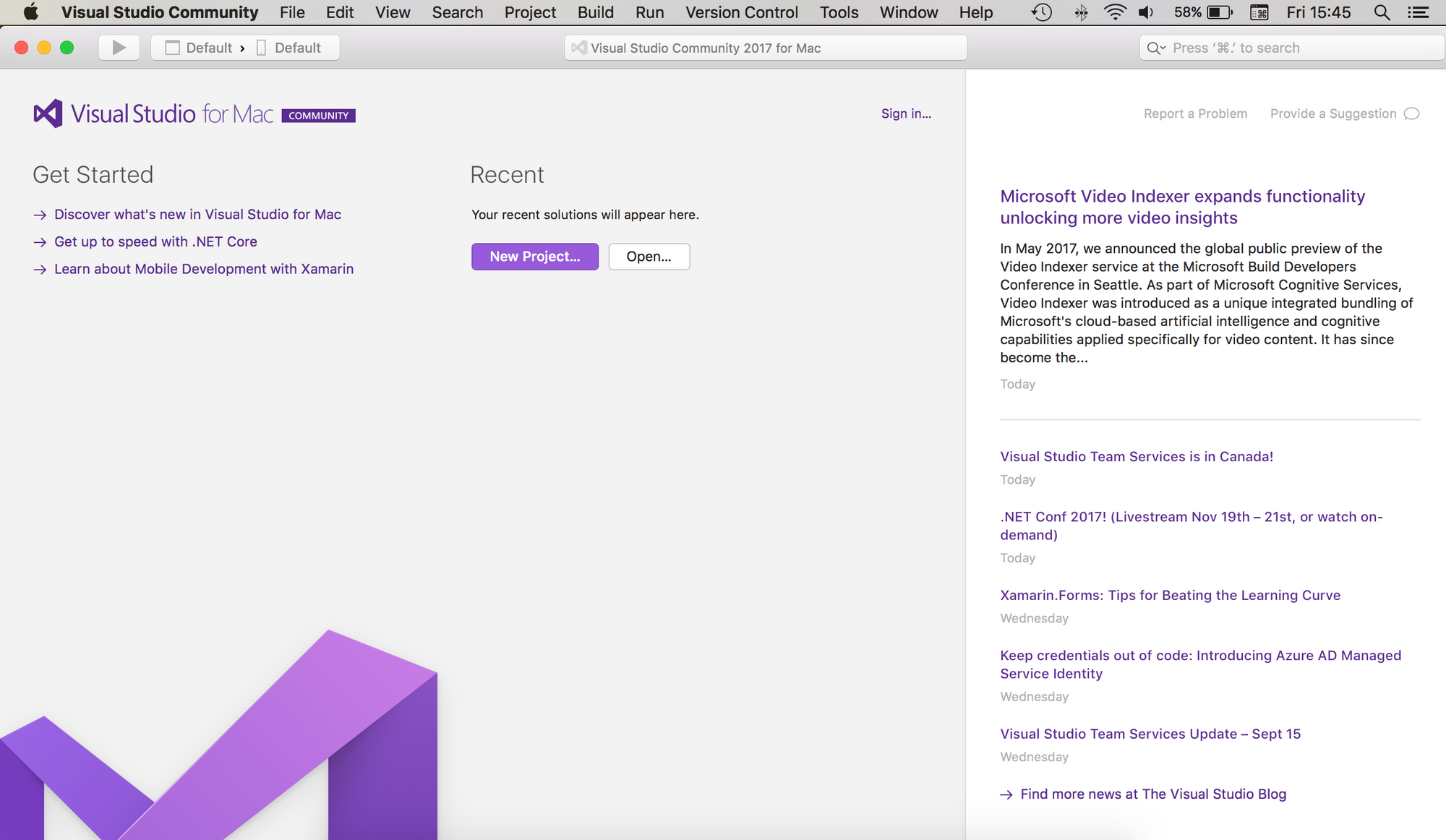Click the Report a Problem option
The width and height of the screenshot is (1446, 840).
1195,113
